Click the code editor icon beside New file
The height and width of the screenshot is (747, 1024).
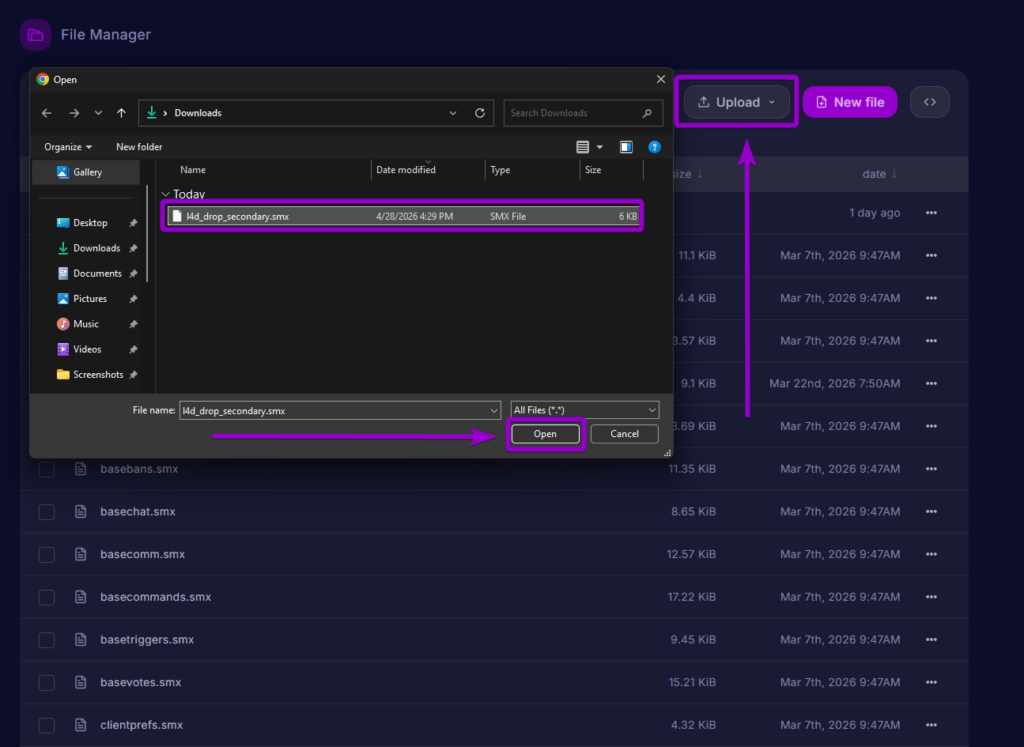click(929, 101)
